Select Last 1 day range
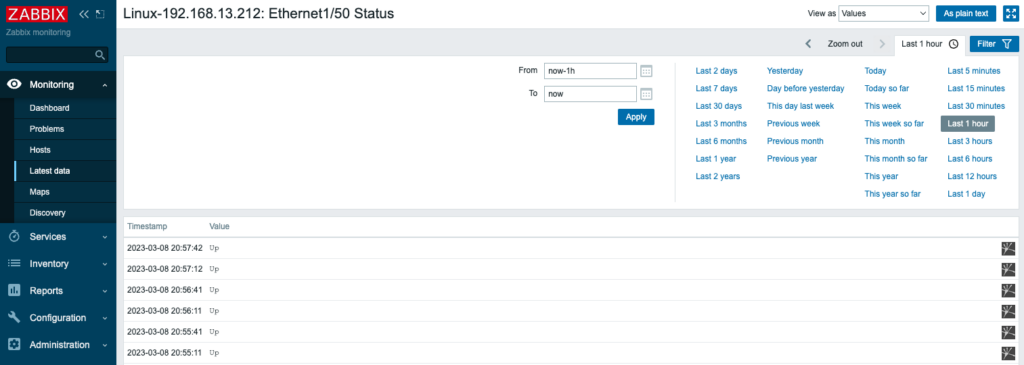1024x365 pixels. (x=967, y=194)
